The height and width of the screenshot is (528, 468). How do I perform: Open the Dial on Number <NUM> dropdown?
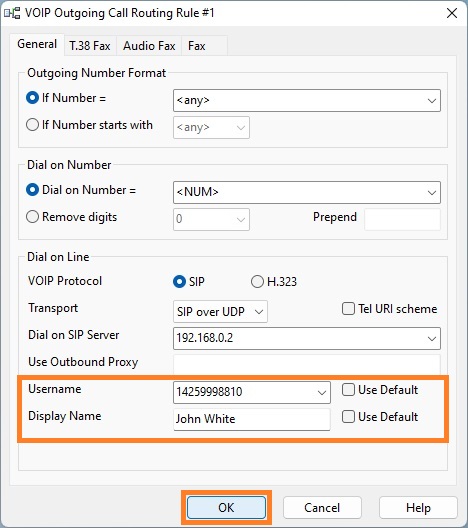pyautogui.click(x=432, y=193)
